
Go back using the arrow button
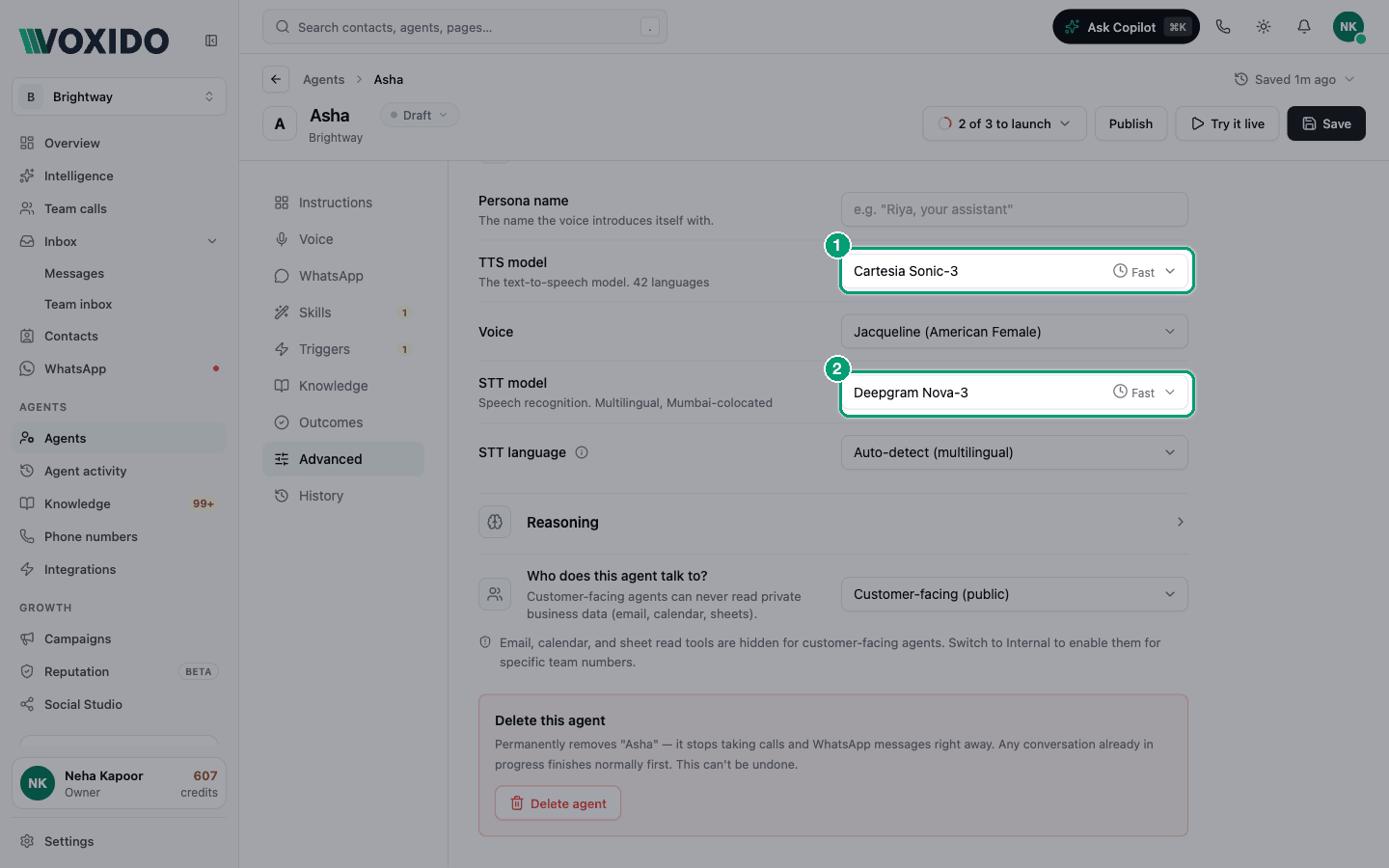276,79
